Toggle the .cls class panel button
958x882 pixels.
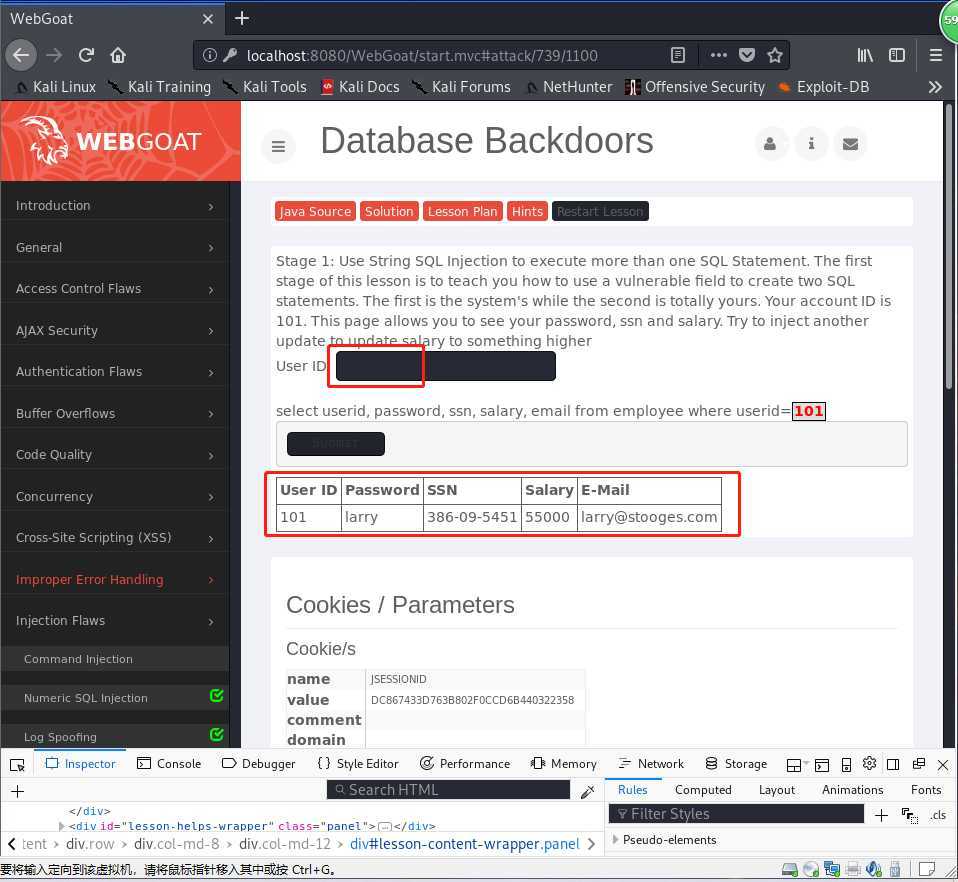938,815
